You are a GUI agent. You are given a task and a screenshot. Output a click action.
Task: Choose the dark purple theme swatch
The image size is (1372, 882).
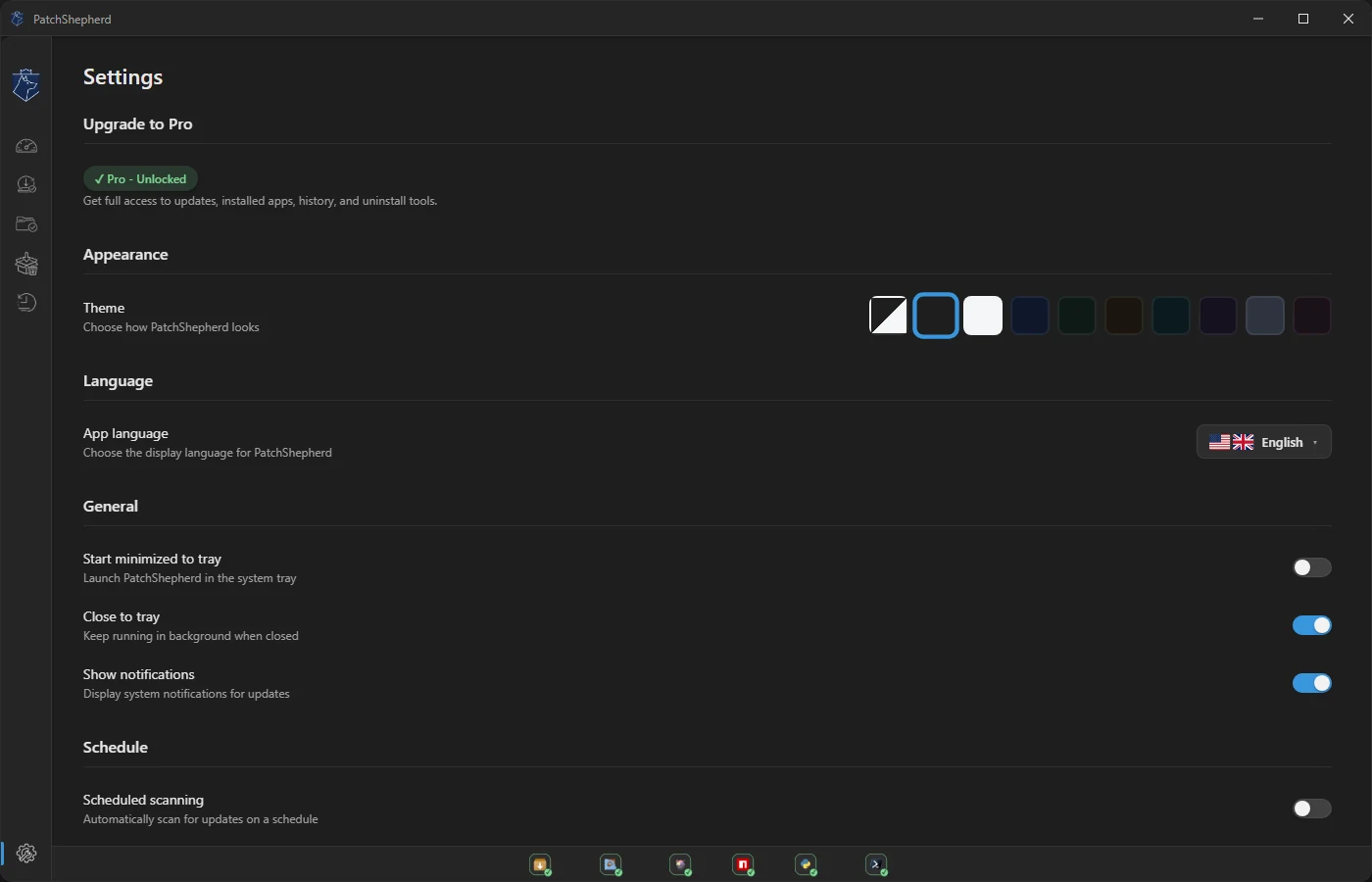pyautogui.click(x=1218, y=316)
